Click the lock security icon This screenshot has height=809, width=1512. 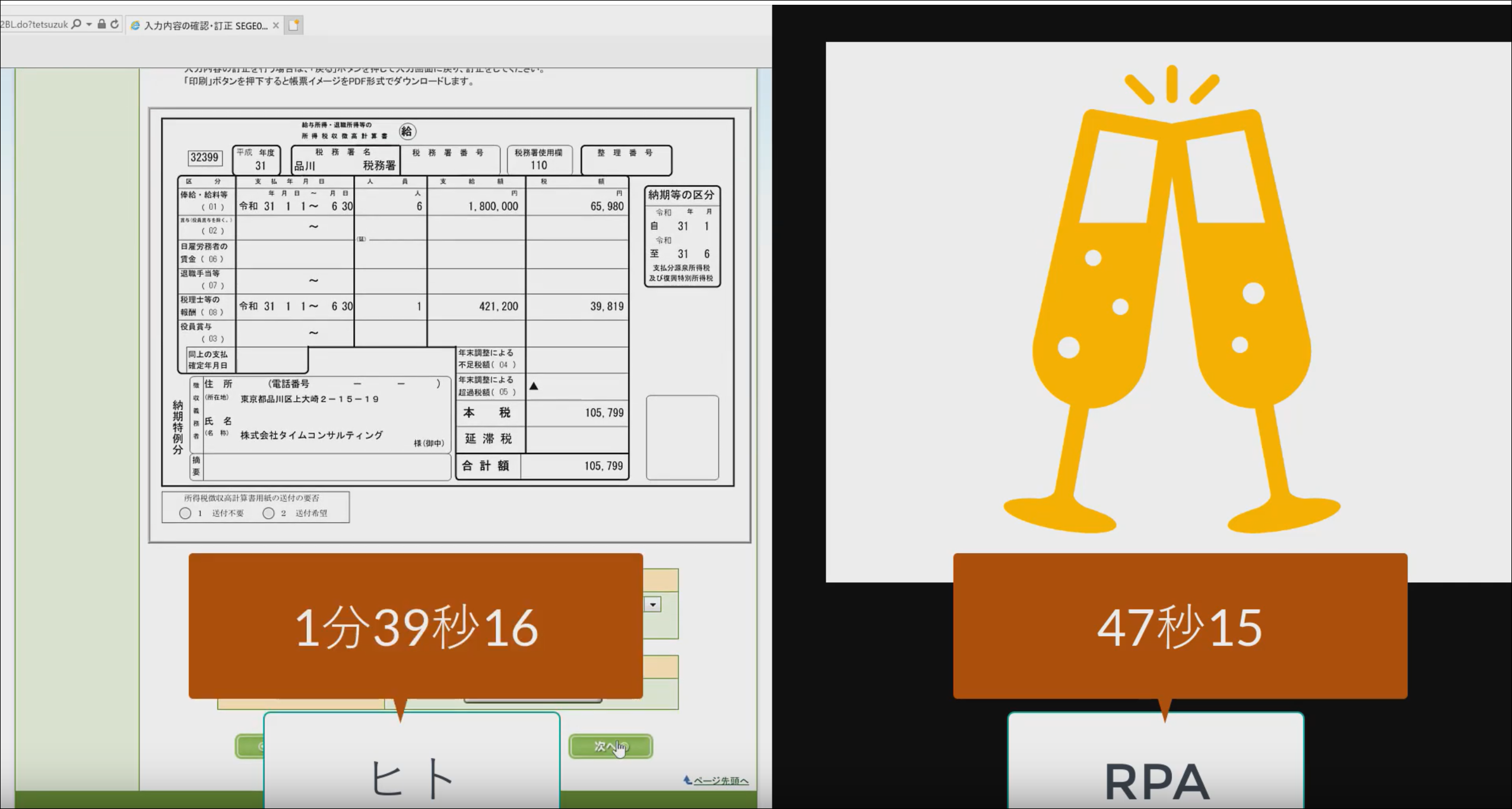(102, 24)
